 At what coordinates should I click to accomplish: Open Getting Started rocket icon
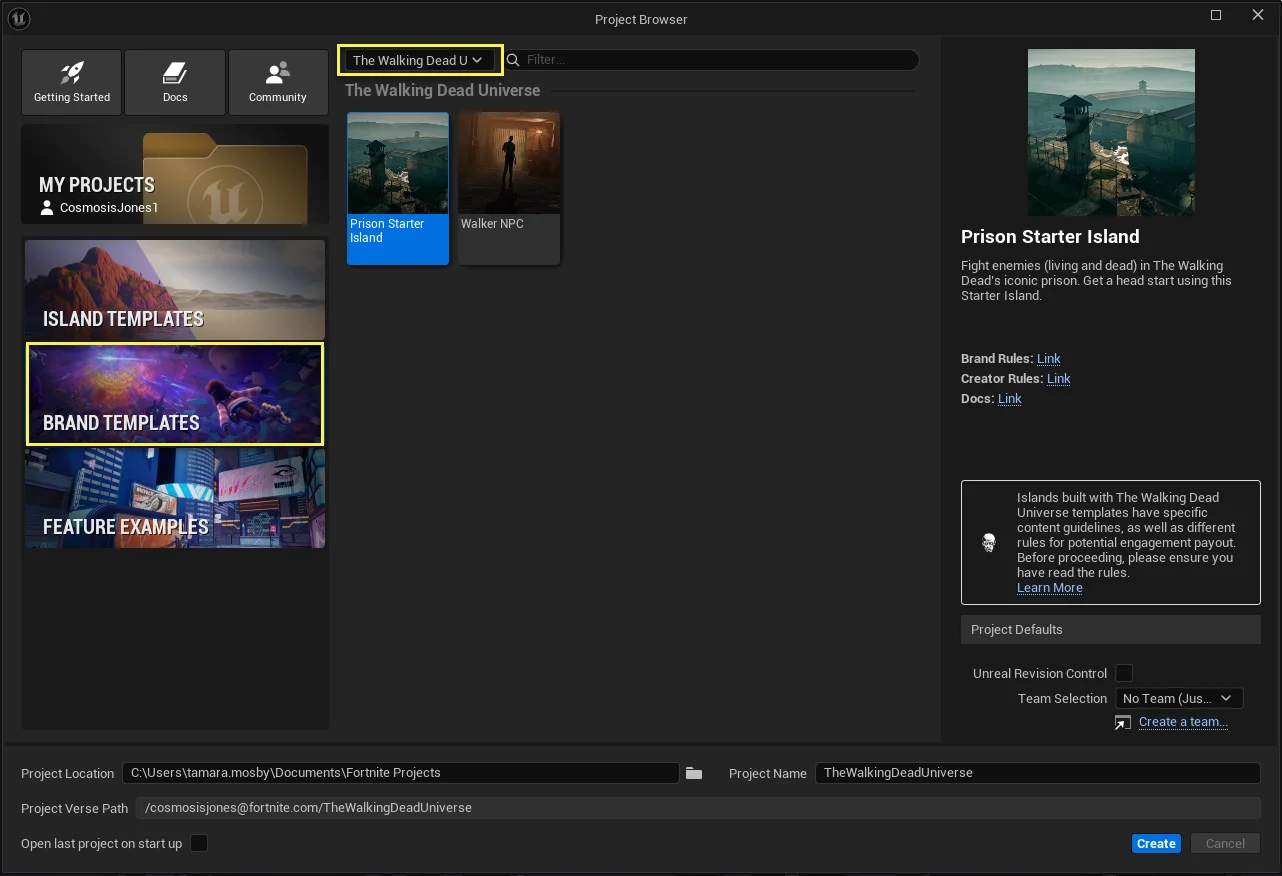[72, 73]
